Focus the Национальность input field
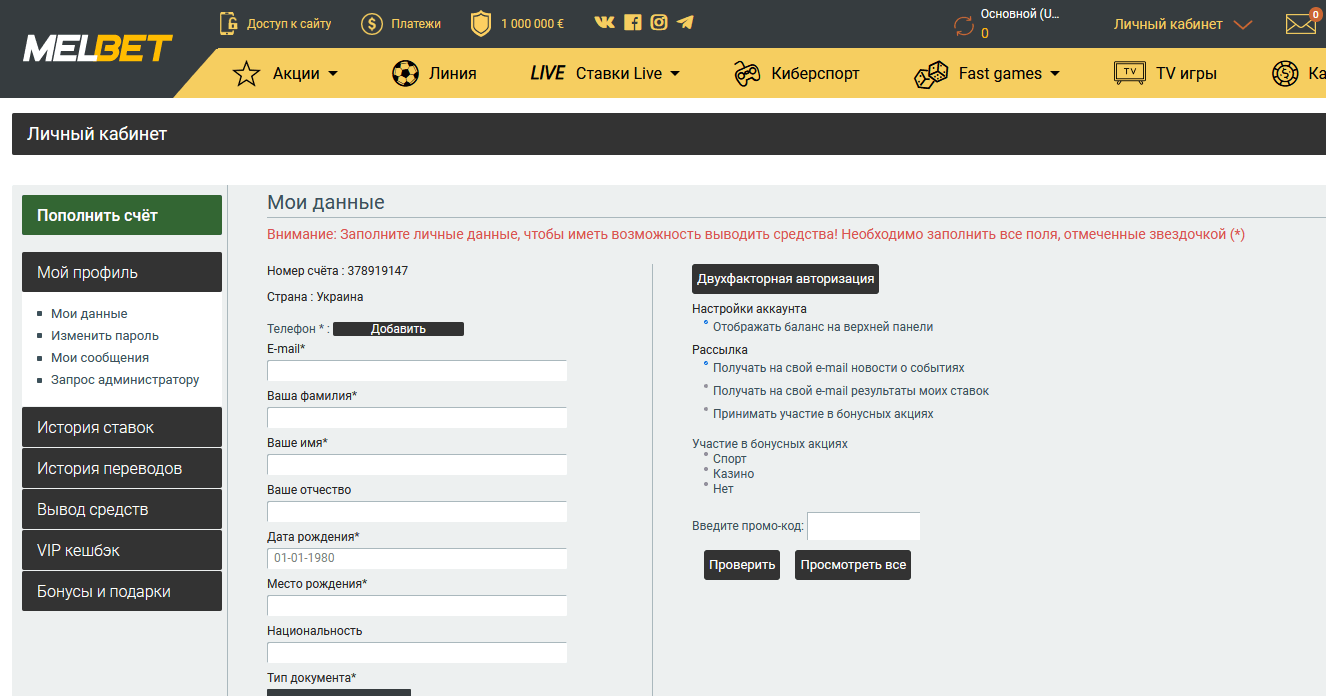 (x=417, y=653)
